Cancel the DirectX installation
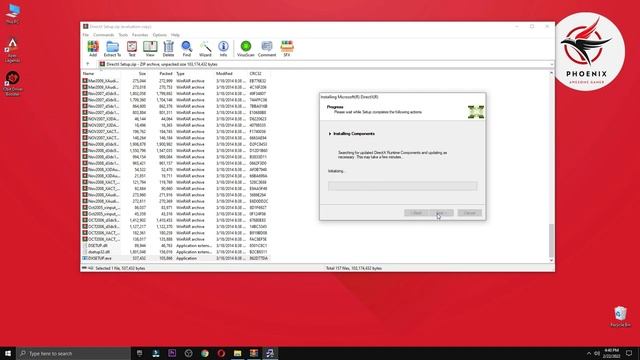Viewport: 640px width, 360px height. (469, 213)
